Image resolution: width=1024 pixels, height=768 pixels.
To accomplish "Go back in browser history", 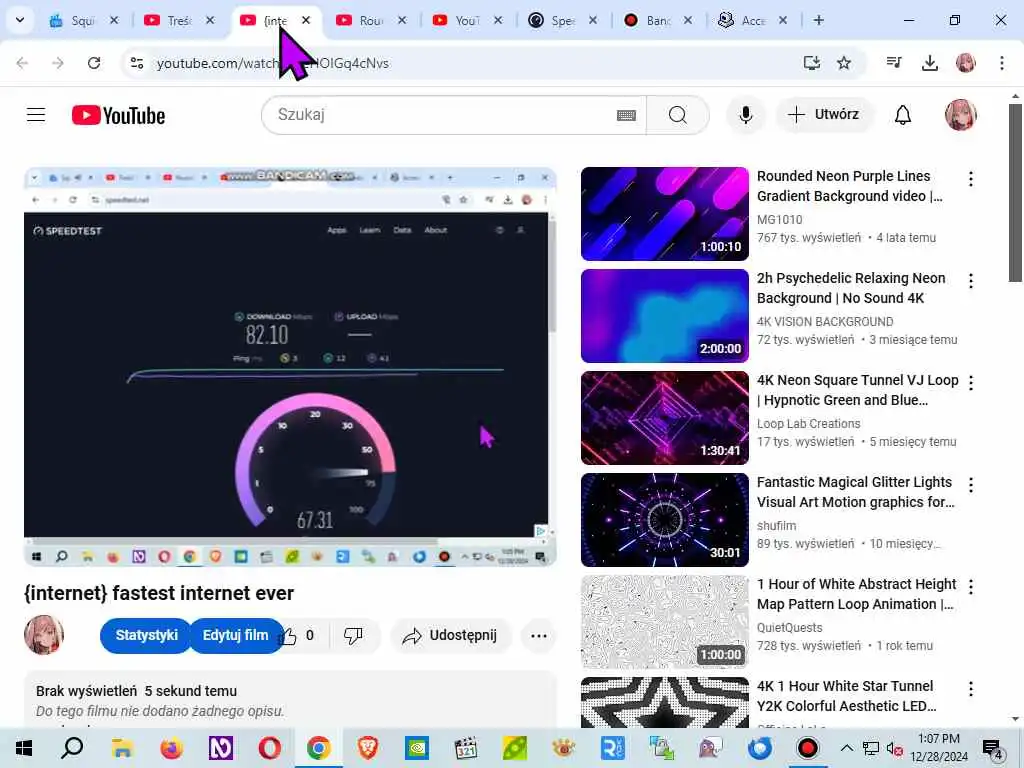I will (x=22, y=63).
